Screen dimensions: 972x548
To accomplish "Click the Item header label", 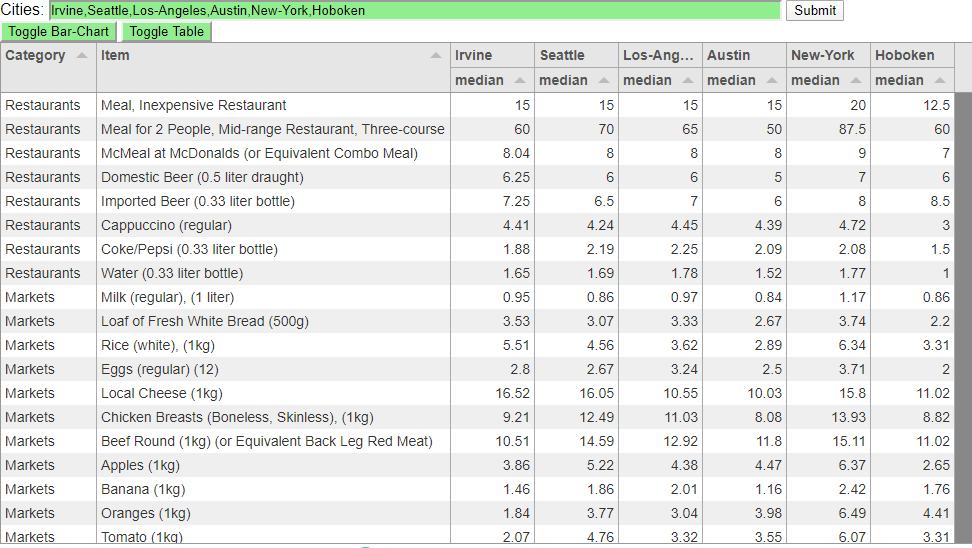I will click(115, 55).
